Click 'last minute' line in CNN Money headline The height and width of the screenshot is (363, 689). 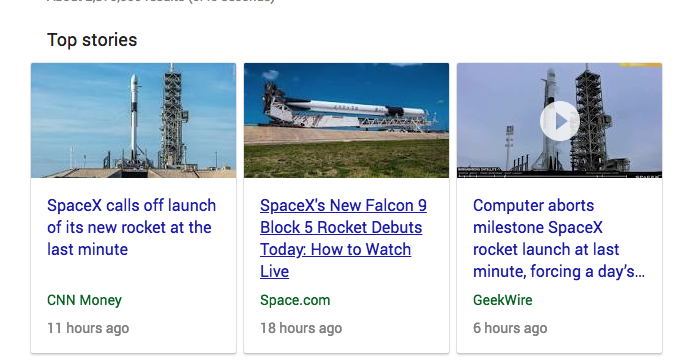87,249
